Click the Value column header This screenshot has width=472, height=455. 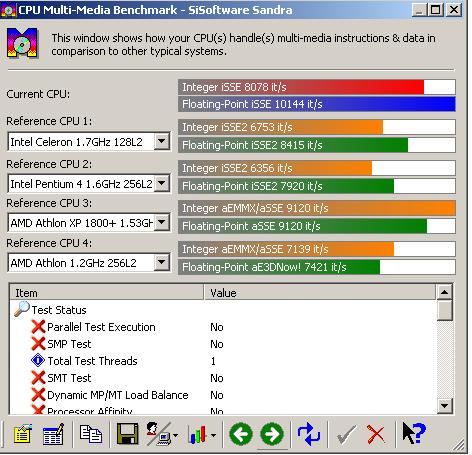(320, 293)
